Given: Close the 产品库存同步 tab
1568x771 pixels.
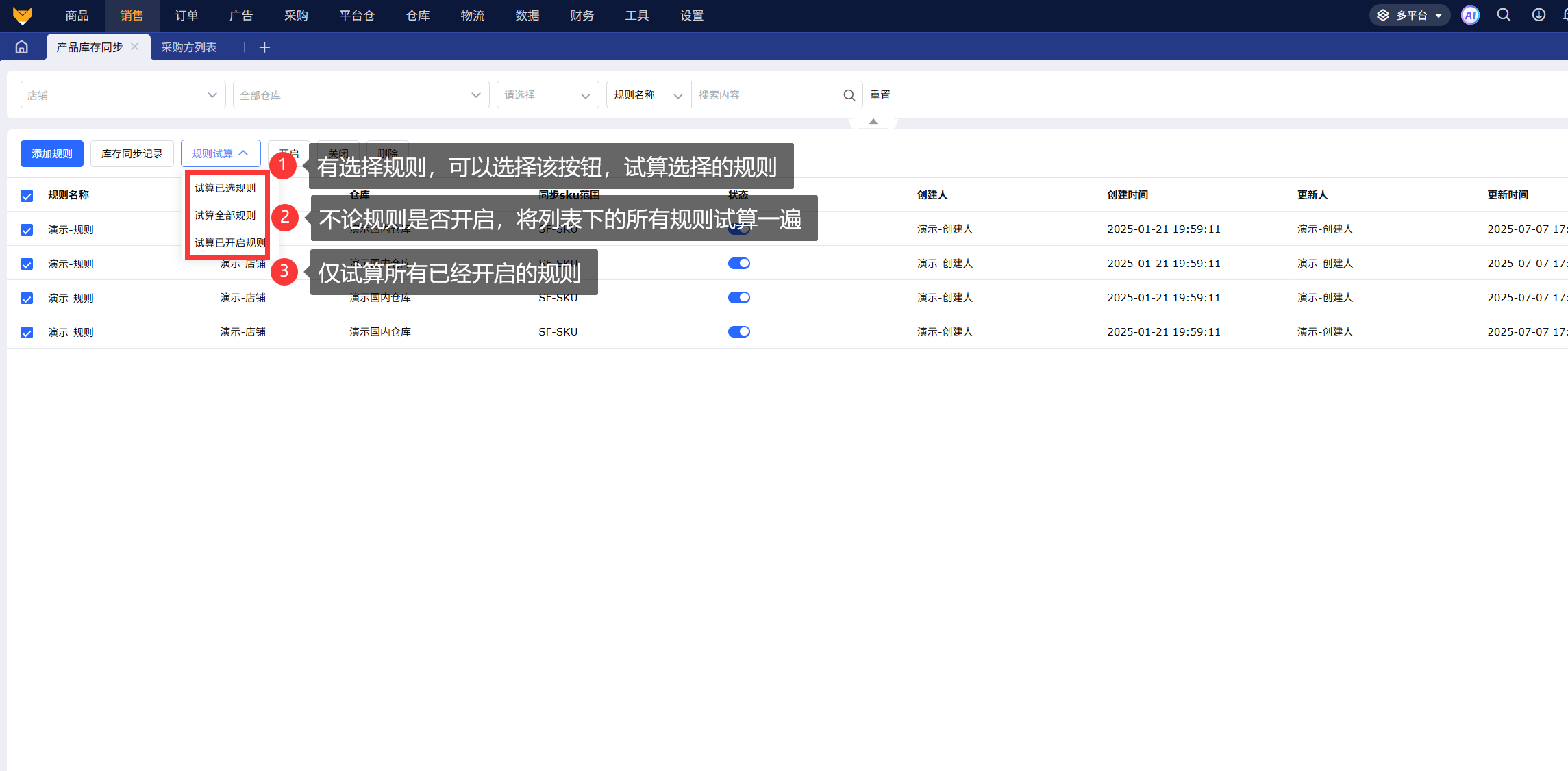Looking at the screenshot, I should (x=135, y=47).
